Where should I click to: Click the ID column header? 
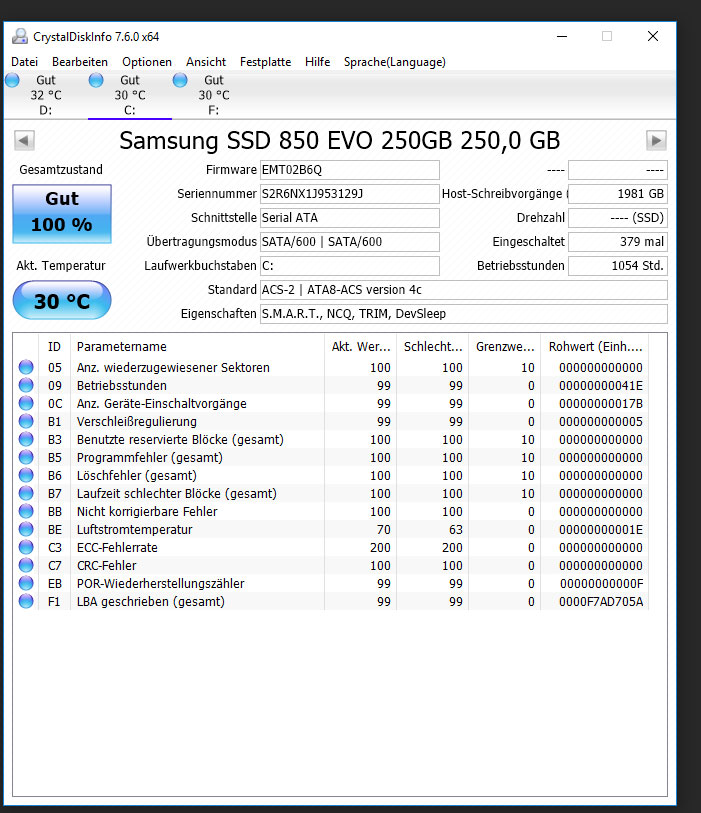[x=54, y=346]
